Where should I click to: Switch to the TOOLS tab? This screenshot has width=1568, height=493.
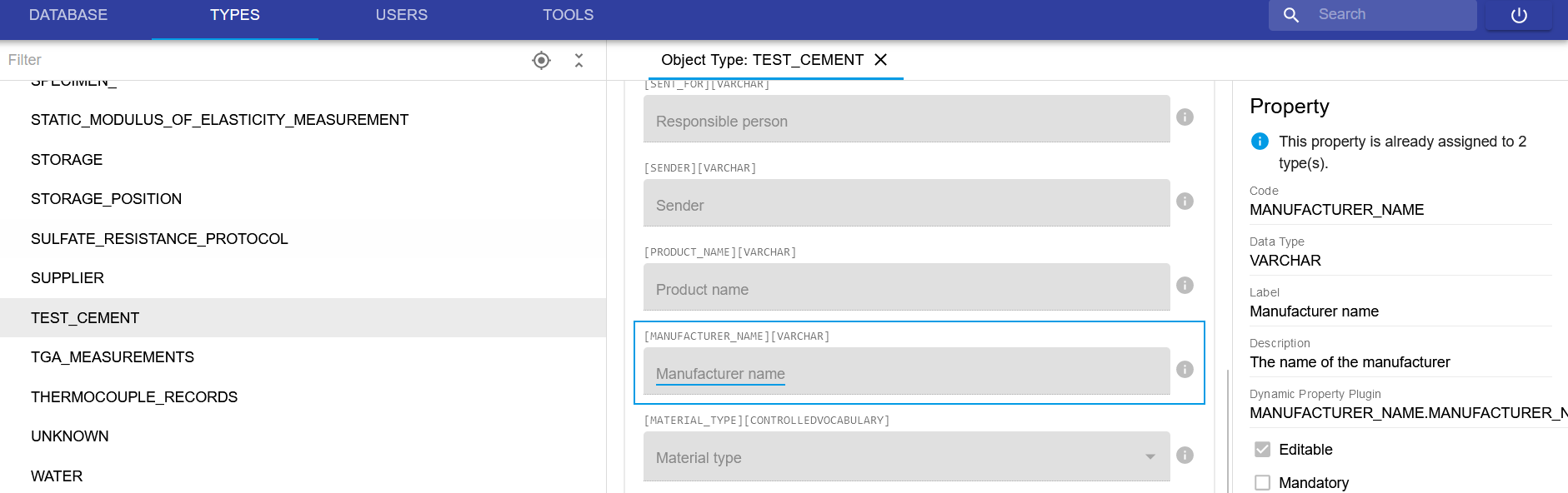click(x=569, y=15)
